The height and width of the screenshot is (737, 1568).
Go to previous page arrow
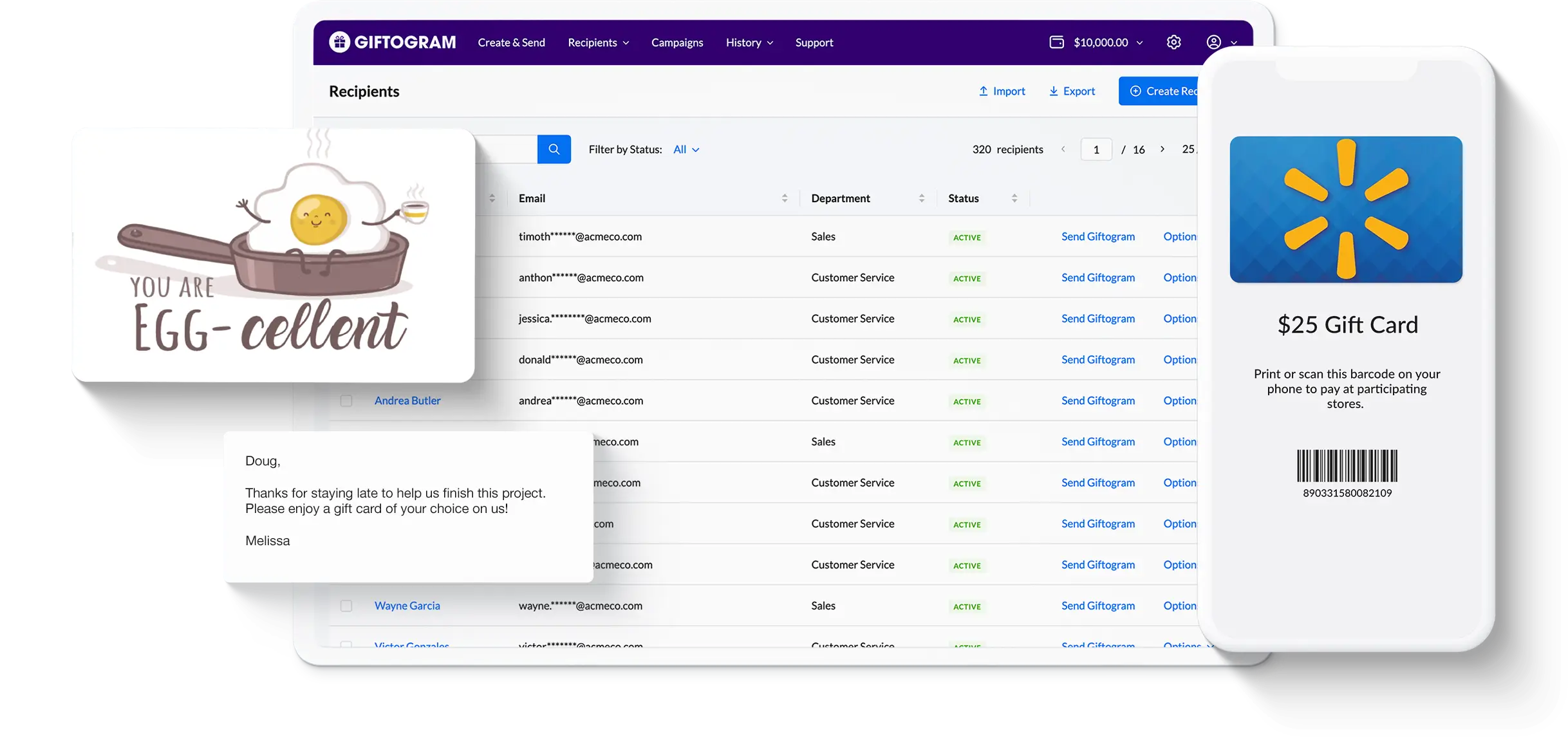point(1063,149)
